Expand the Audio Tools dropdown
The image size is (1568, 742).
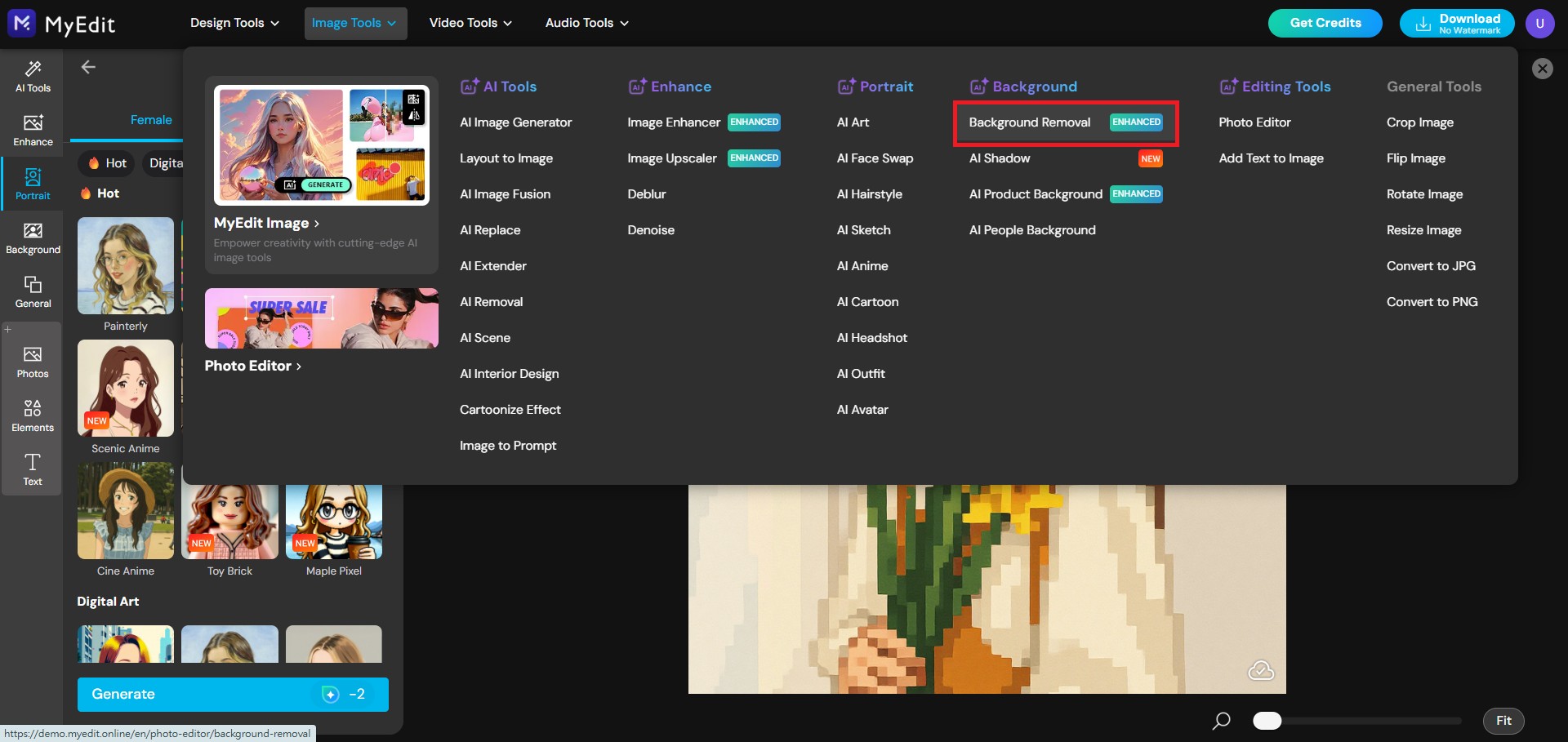click(586, 23)
